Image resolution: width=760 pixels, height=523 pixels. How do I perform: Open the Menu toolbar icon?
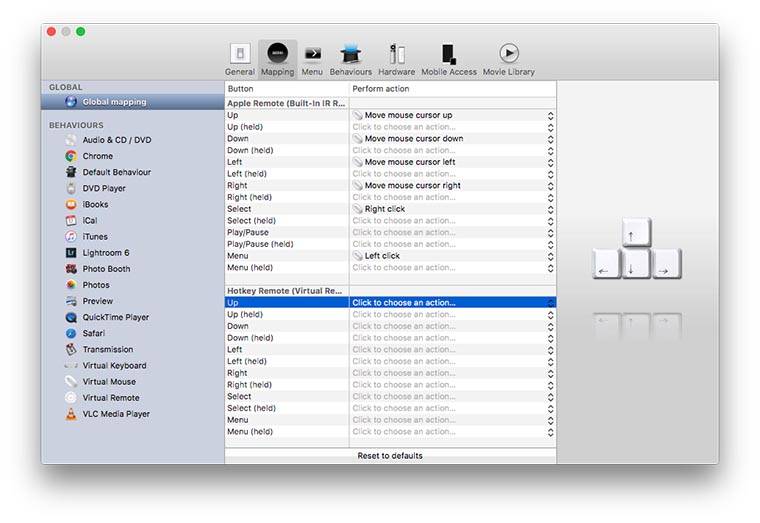[x=312, y=53]
